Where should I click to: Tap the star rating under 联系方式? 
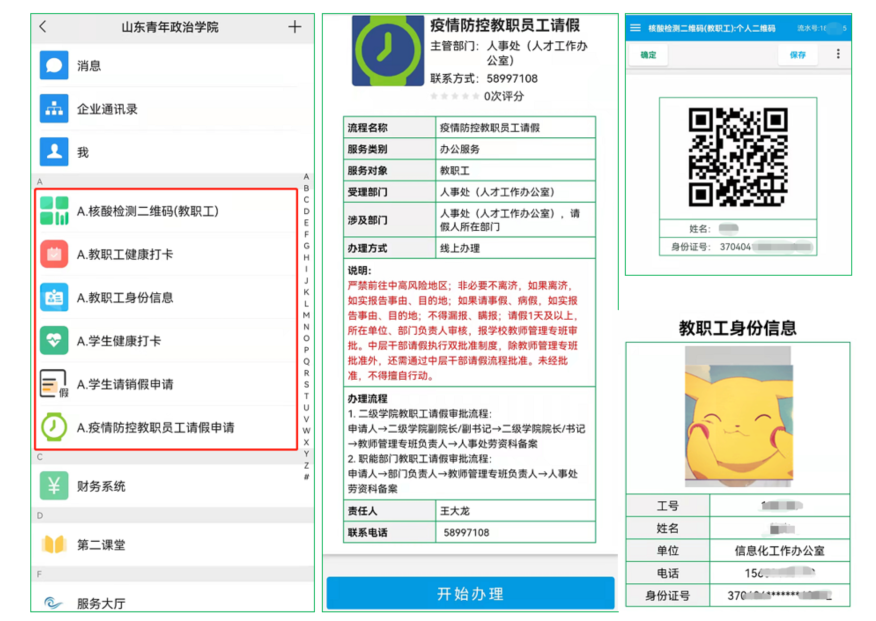tap(454, 97)
